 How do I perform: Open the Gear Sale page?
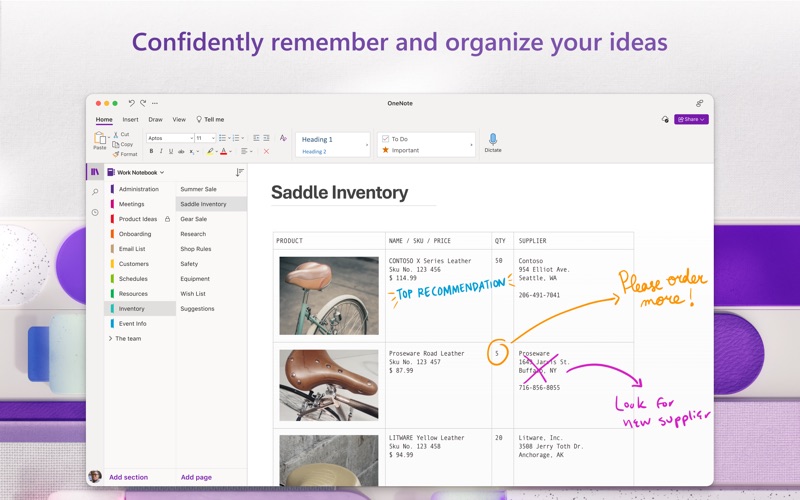tap(211, 219)
